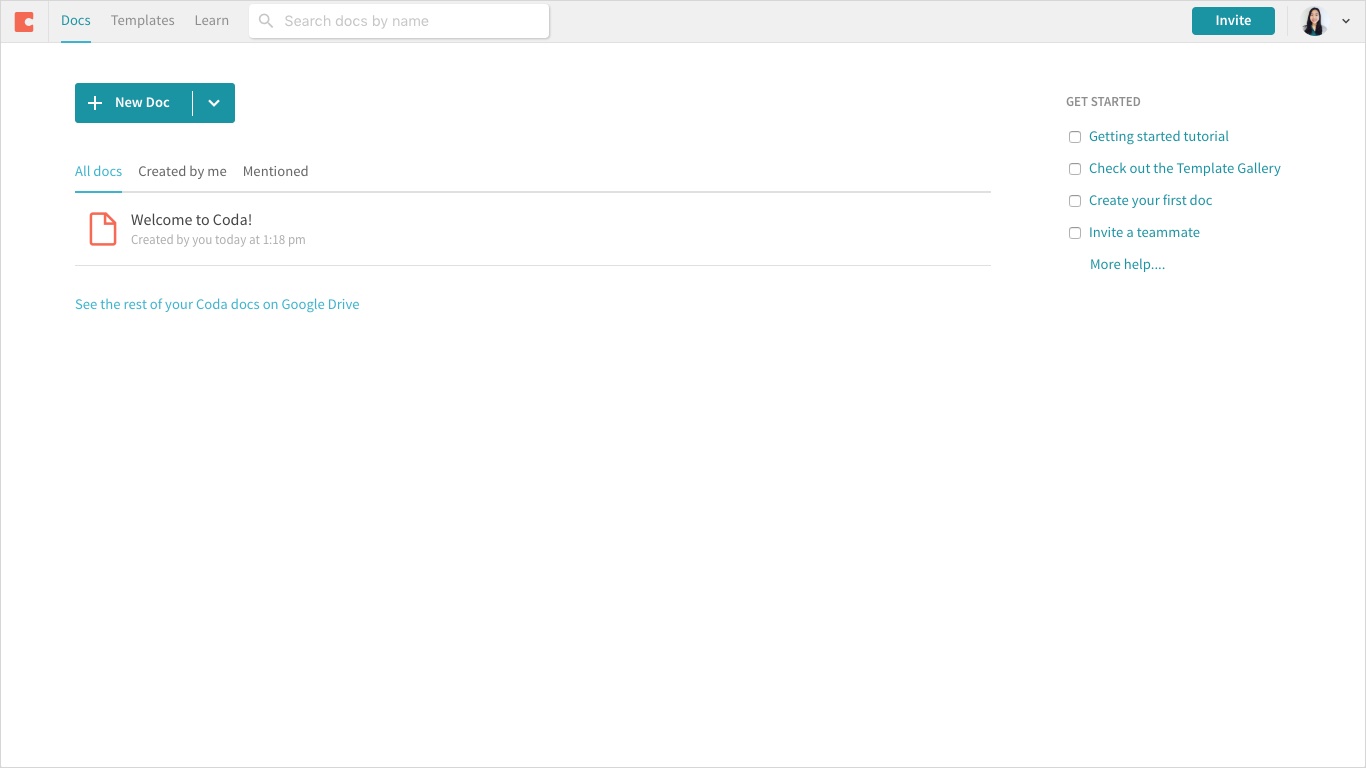
Task: Go to the Docs tab
Action: [x=76, y=20]
